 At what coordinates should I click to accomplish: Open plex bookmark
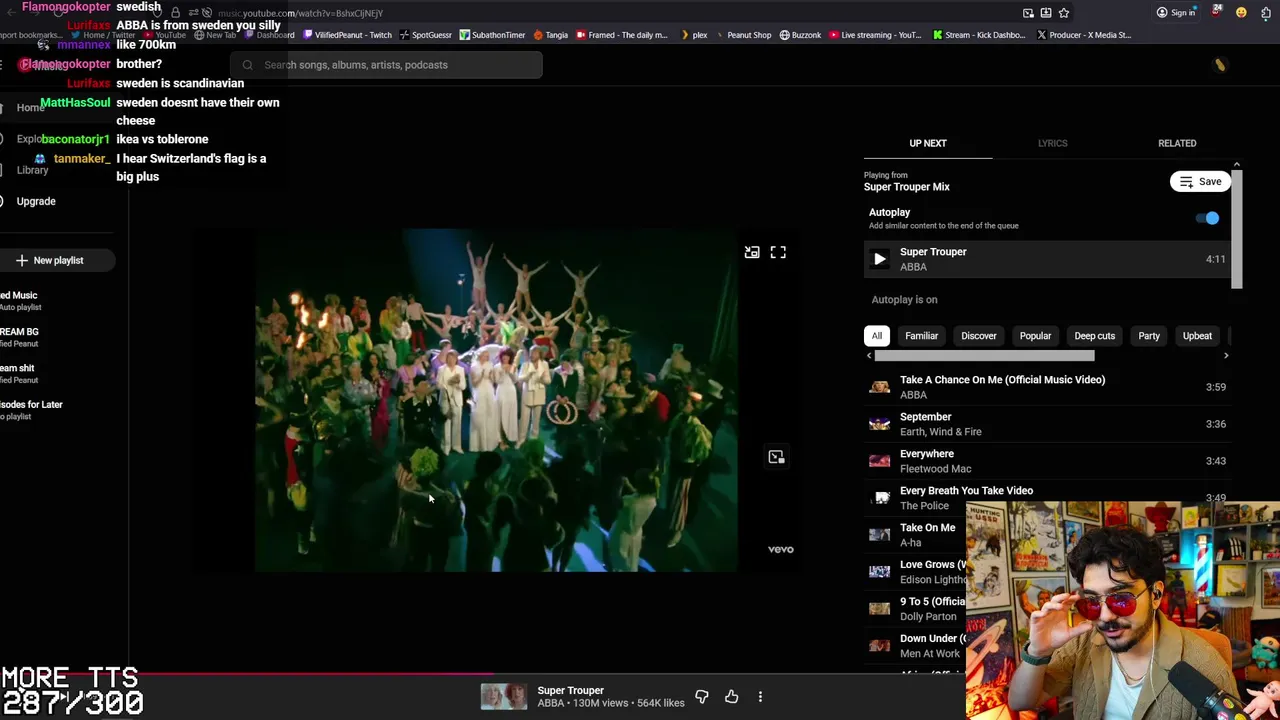(x=693, y=35)
